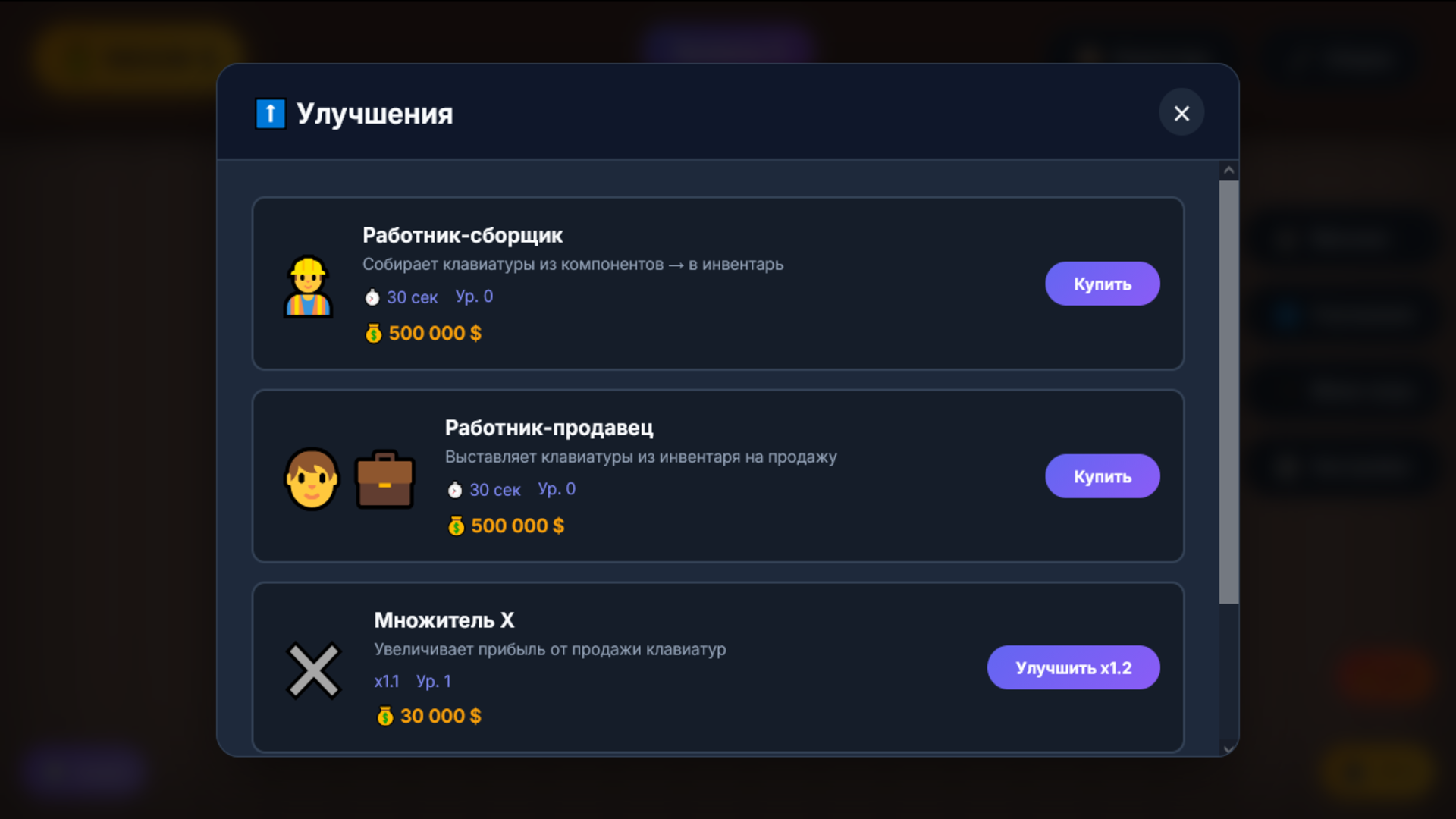Click the salesman worker face icon
This screenshot has height=819, width=1456.
(312, 479)
